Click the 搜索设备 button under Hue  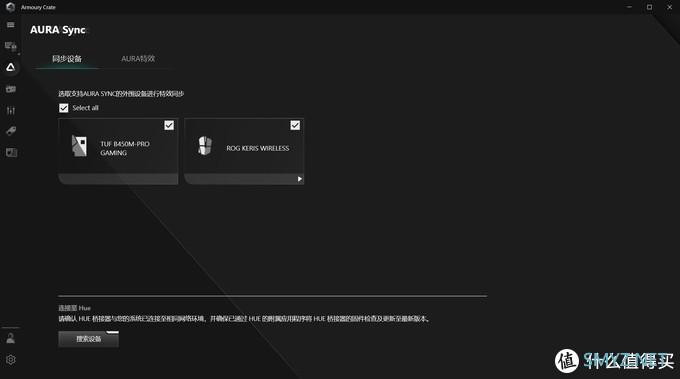pyautogui.click(x=88, y=339)
